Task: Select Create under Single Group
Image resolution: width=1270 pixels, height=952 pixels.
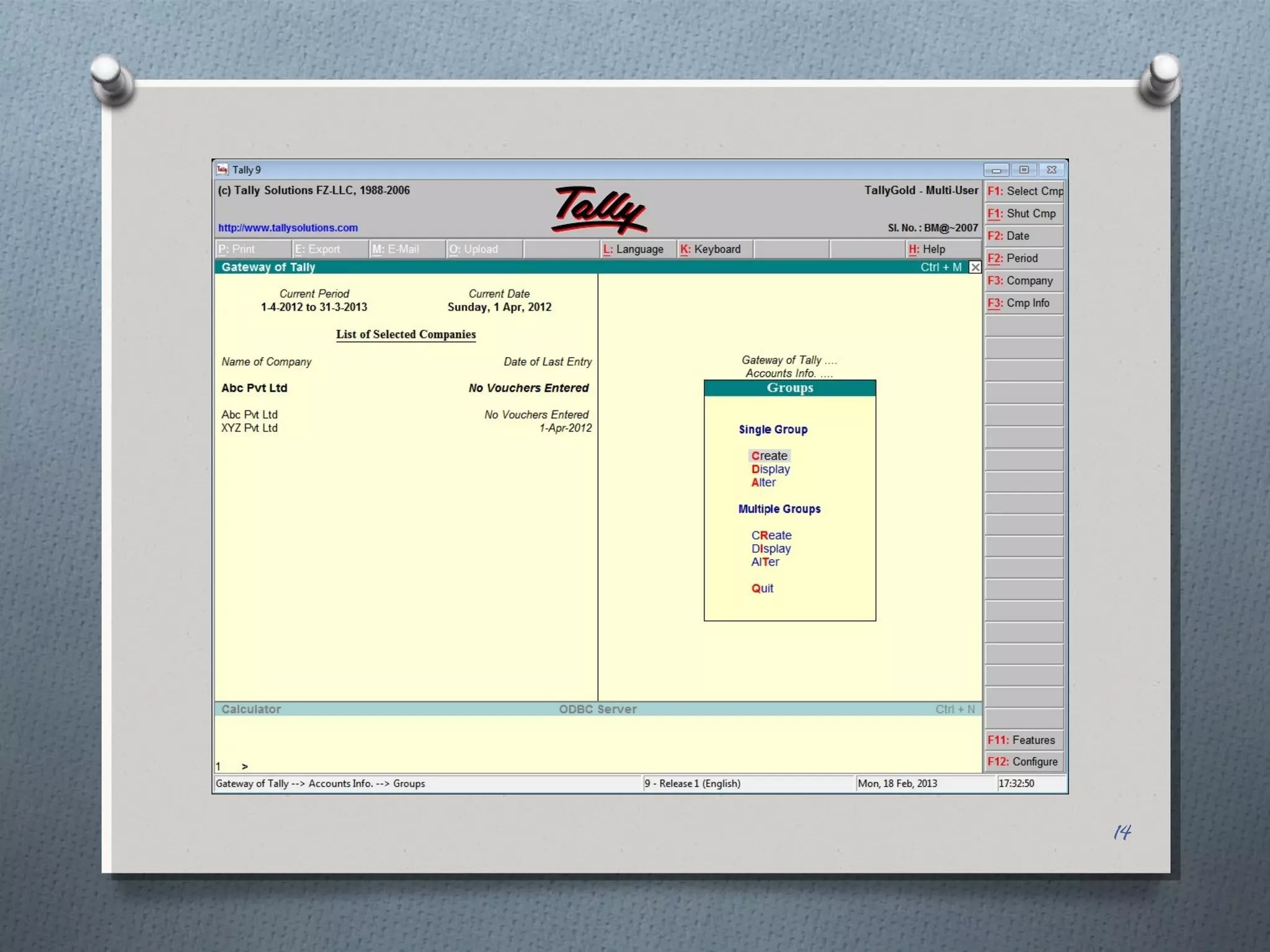Action: pyautogui.click(x=769, y=456)
